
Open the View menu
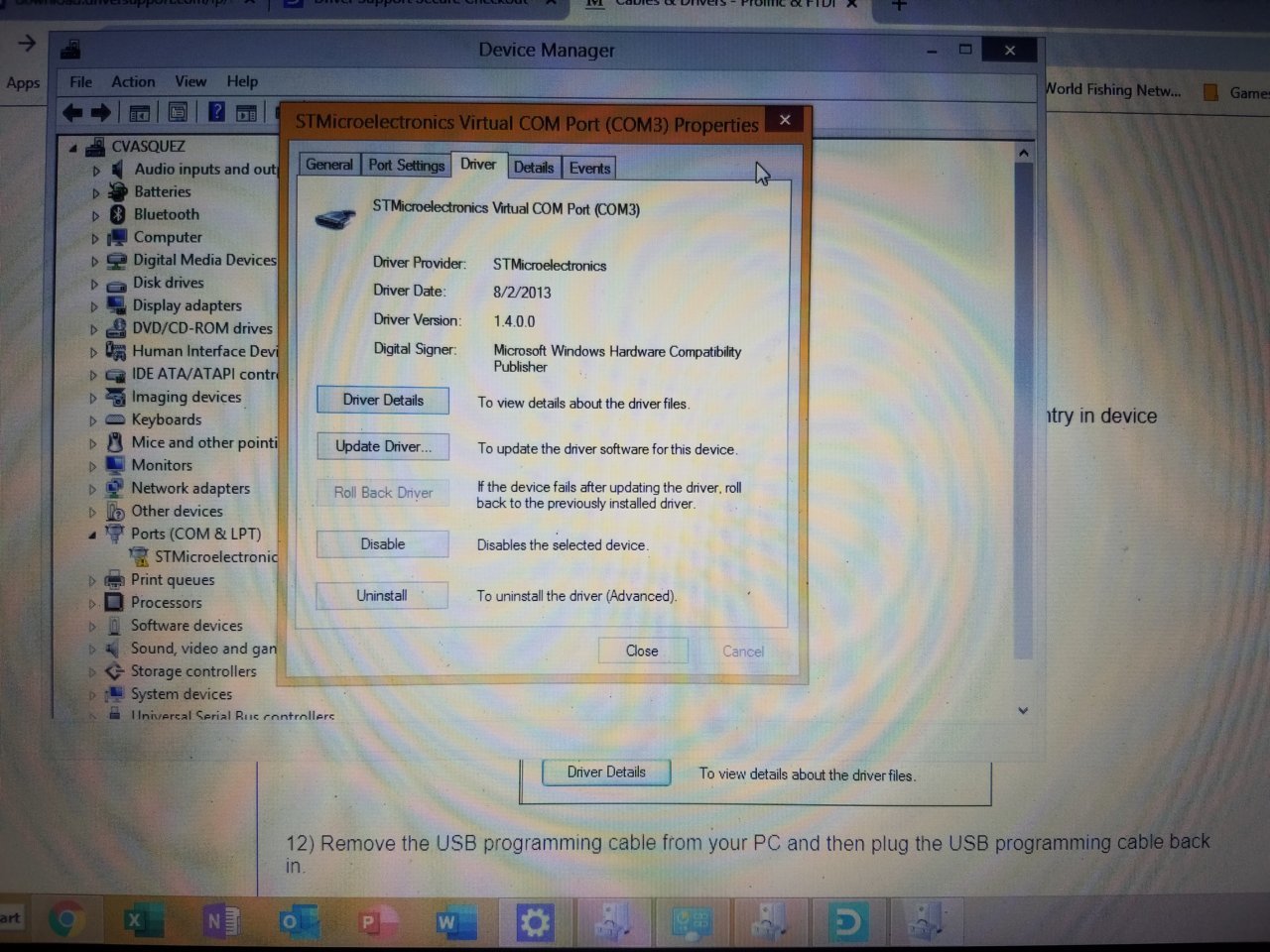pos(190,81)
